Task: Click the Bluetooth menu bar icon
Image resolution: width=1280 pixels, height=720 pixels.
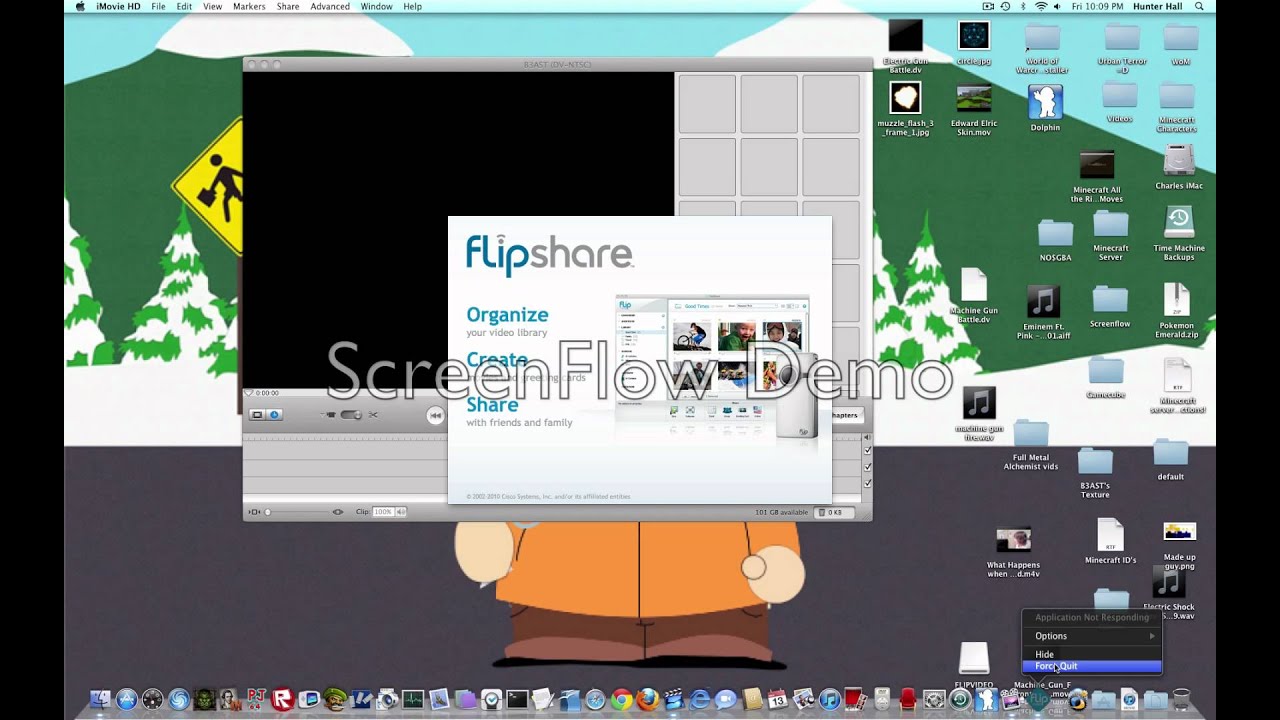Action: point(1023,6)
